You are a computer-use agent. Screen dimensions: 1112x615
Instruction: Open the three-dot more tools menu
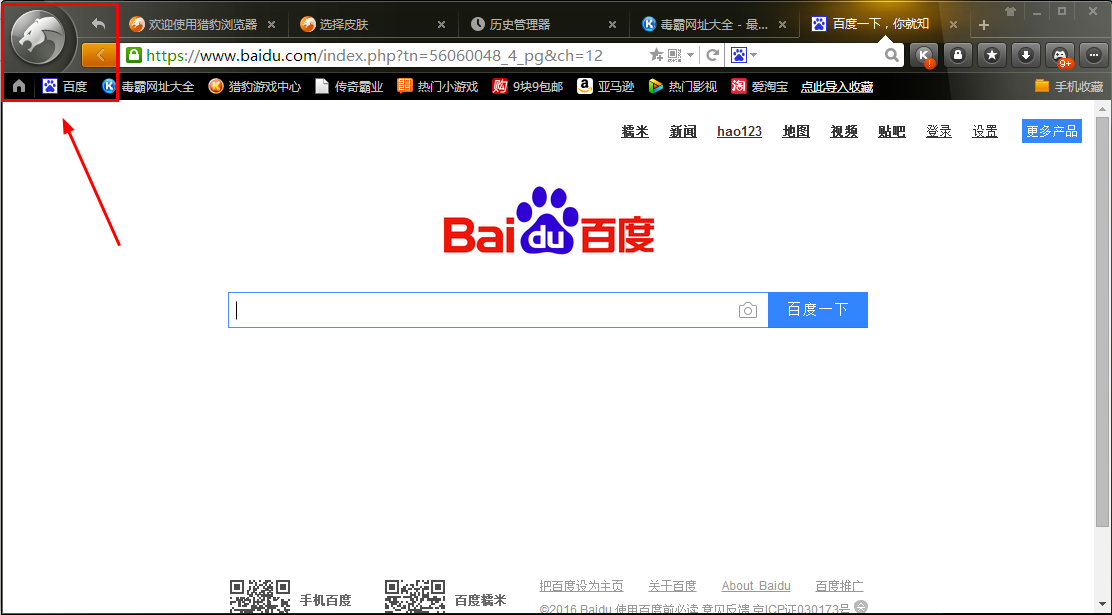pos(1093,55)
